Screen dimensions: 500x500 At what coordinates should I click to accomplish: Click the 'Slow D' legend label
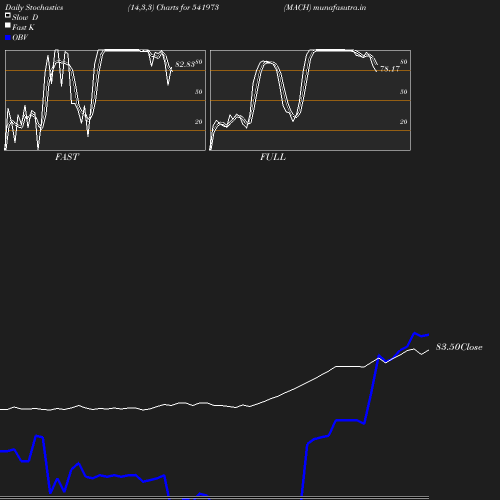(25, 17)
